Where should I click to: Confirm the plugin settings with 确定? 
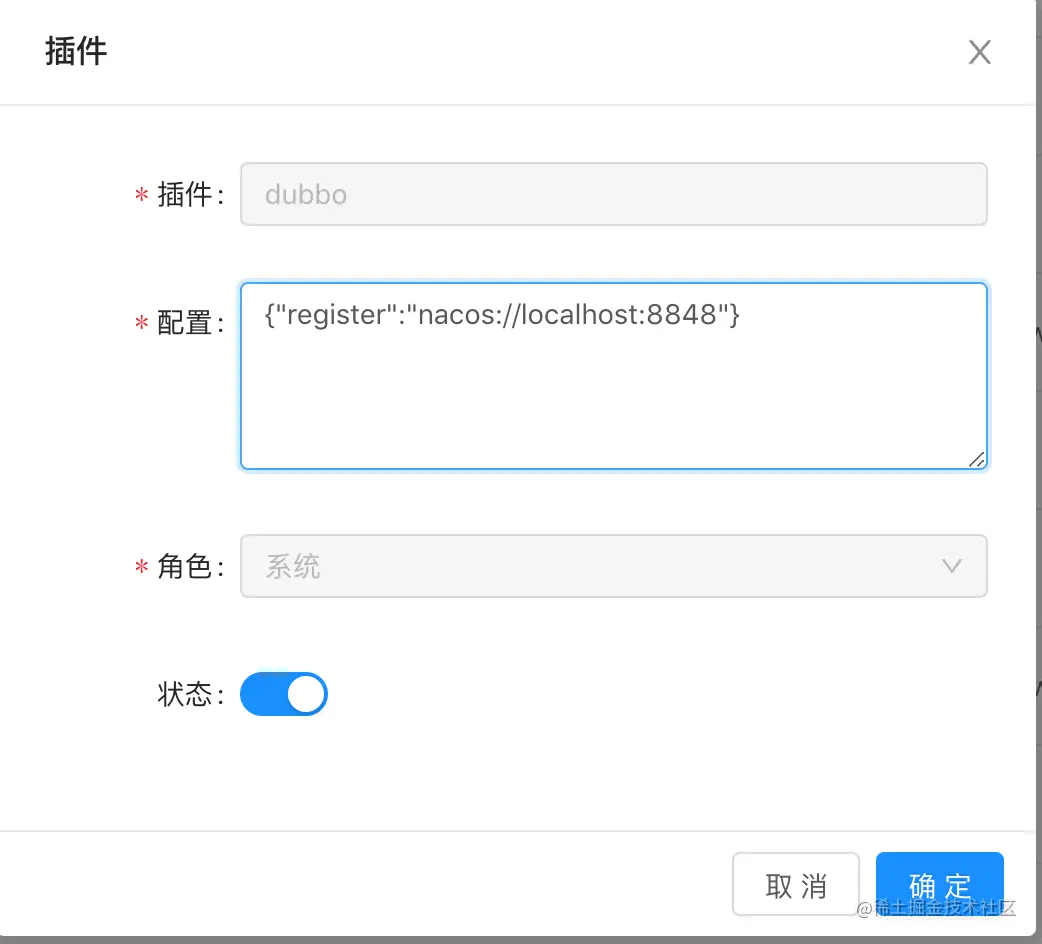(939, 885)
